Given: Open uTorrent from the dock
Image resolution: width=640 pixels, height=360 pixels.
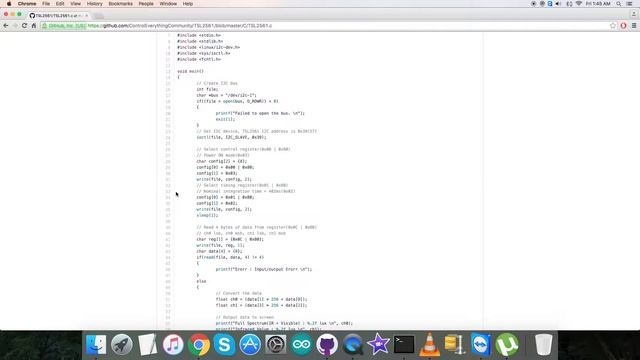Looking at the screenshot, I should (x=507, y=344).
